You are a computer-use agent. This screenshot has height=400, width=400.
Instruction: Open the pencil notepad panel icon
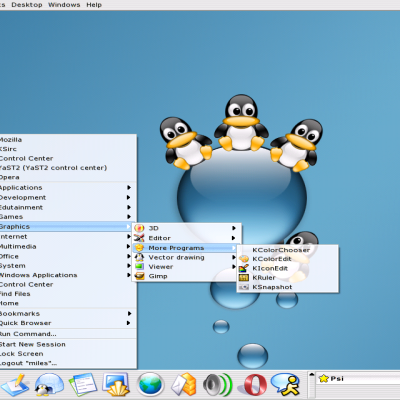(x=15, y=385)
